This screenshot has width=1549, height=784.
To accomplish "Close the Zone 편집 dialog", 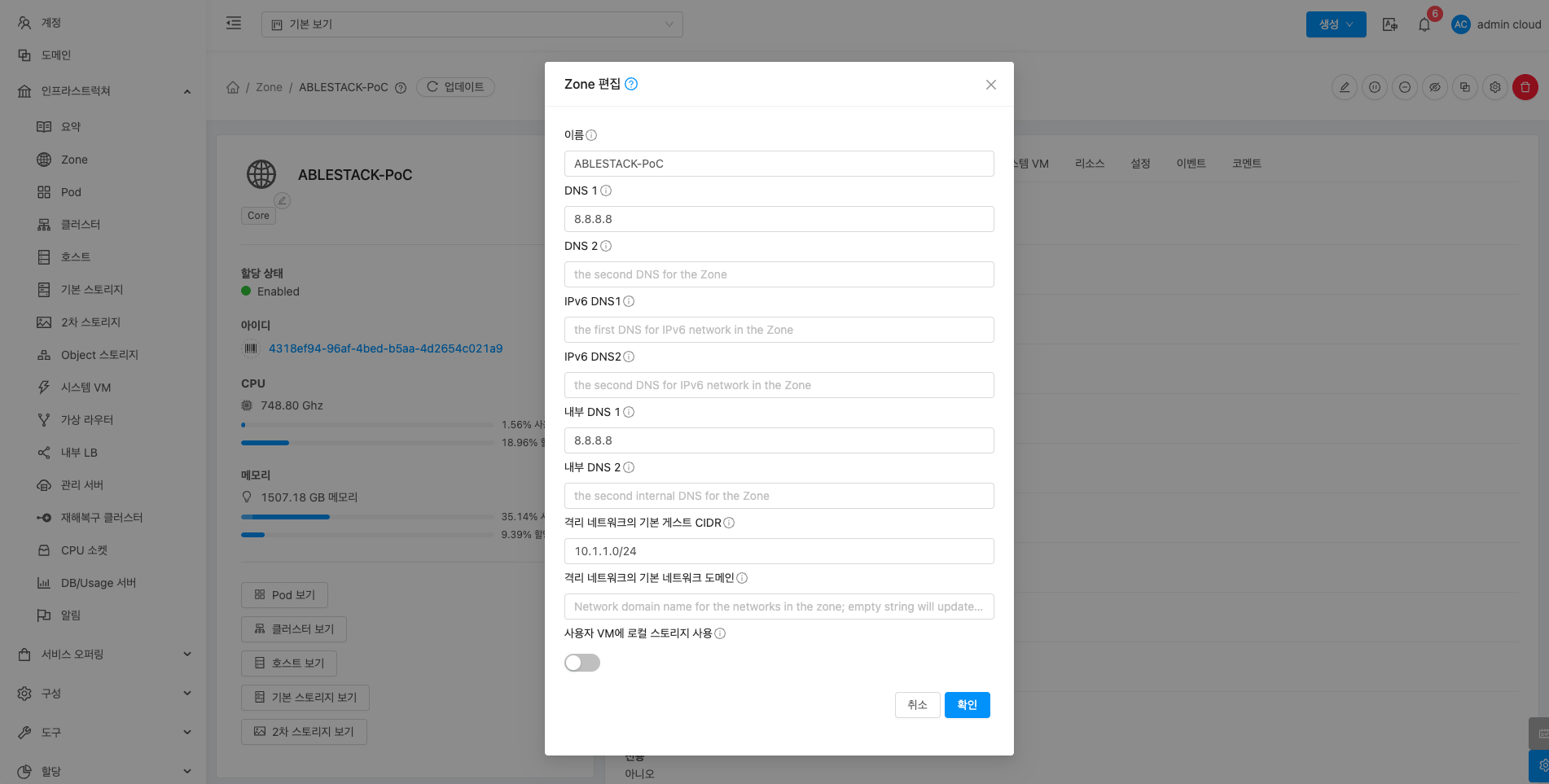I will (990, 85).
